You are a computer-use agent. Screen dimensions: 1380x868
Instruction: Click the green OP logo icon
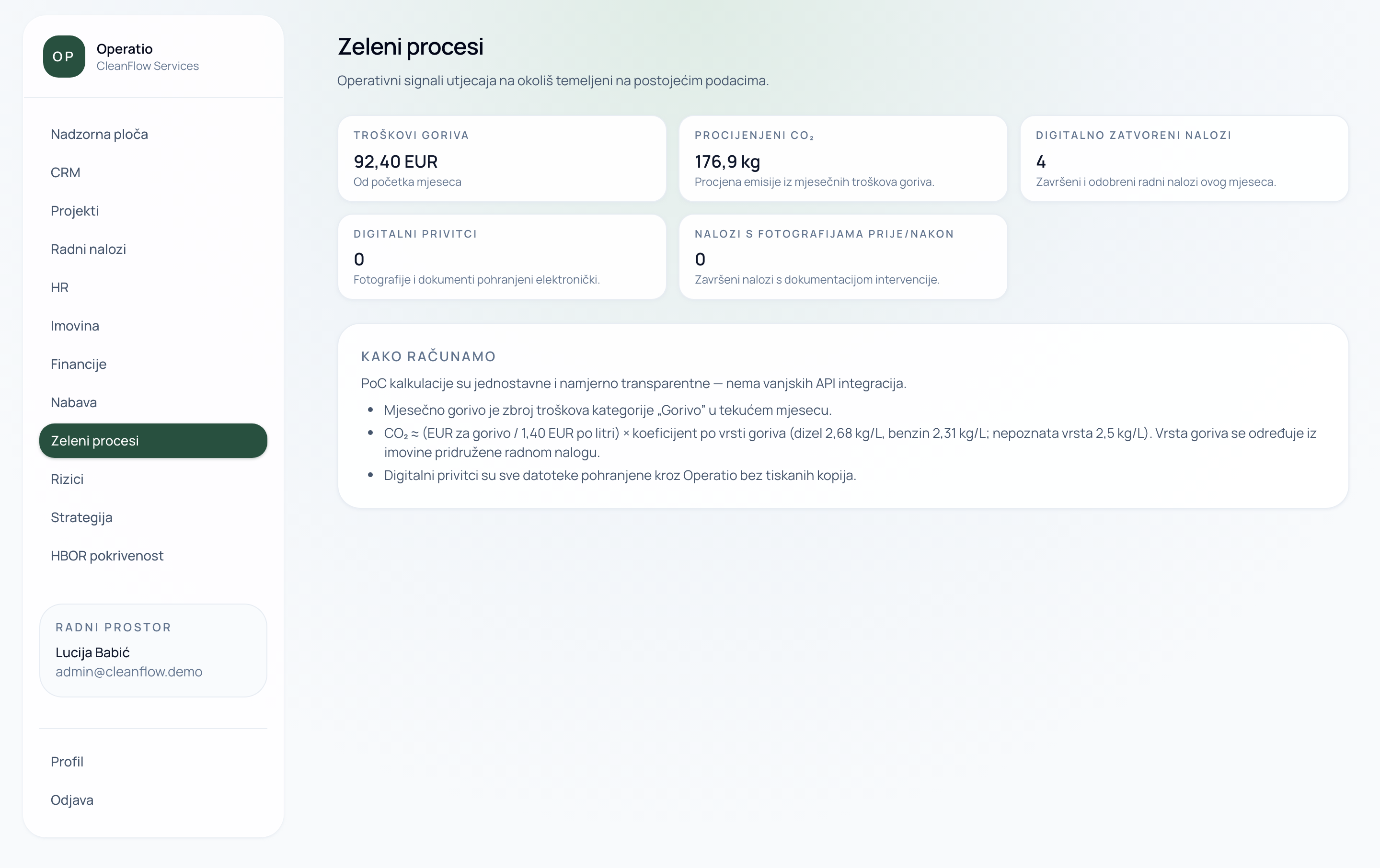[64, 57]
